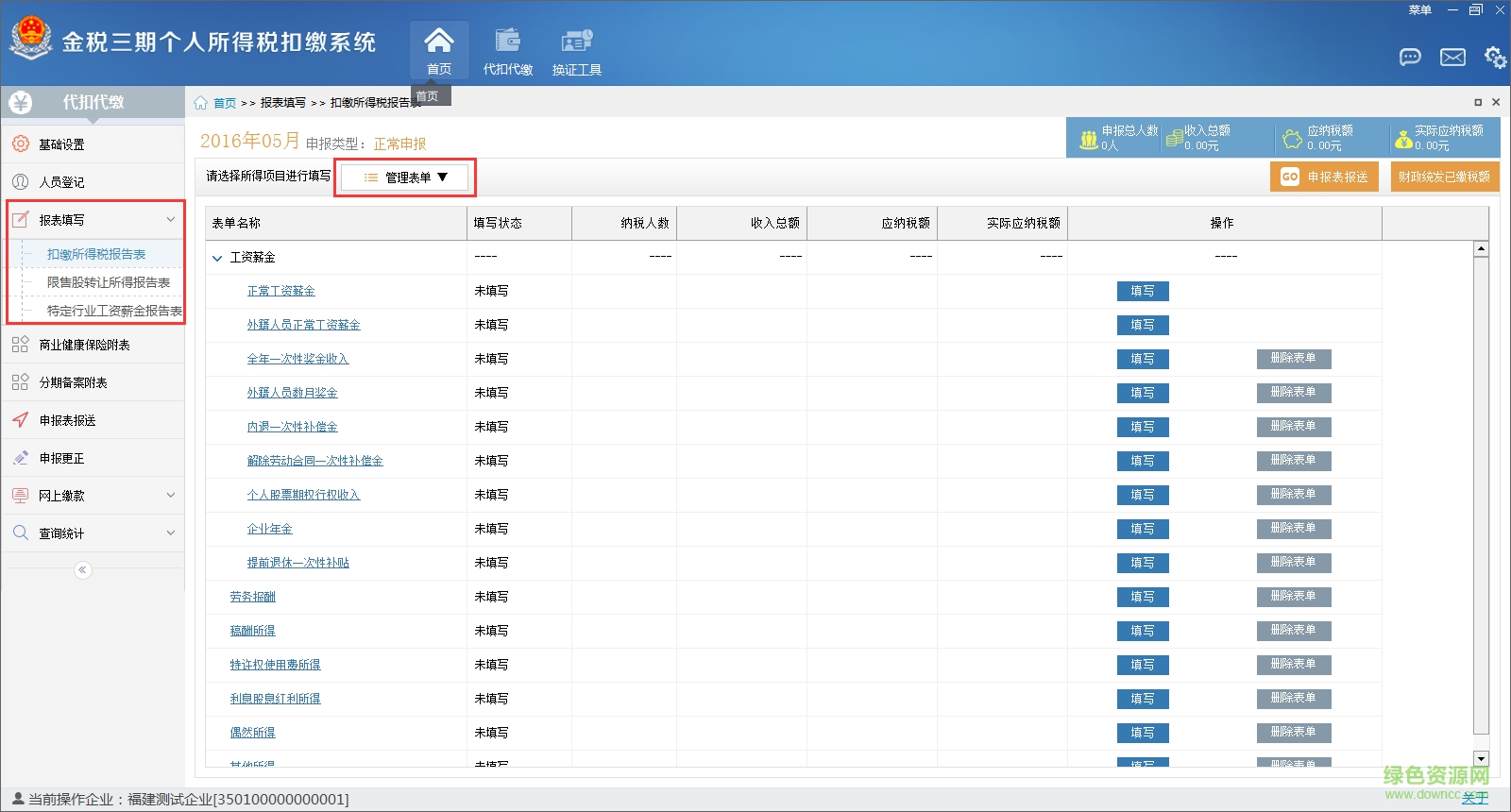Open 人员登记 in the sidebar
1511x812 pixels.
pyautogui.click(x=62, y=182)
